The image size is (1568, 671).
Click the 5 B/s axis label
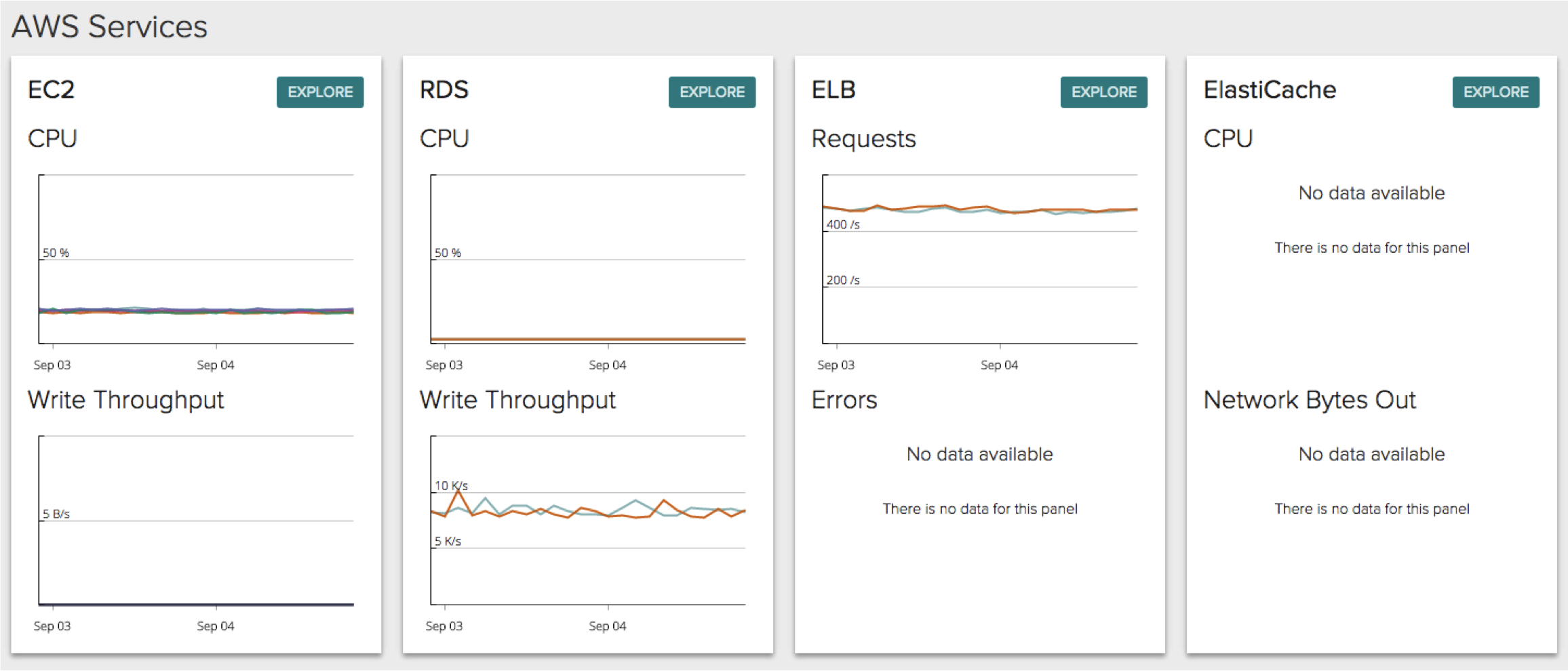coord(56,514)
